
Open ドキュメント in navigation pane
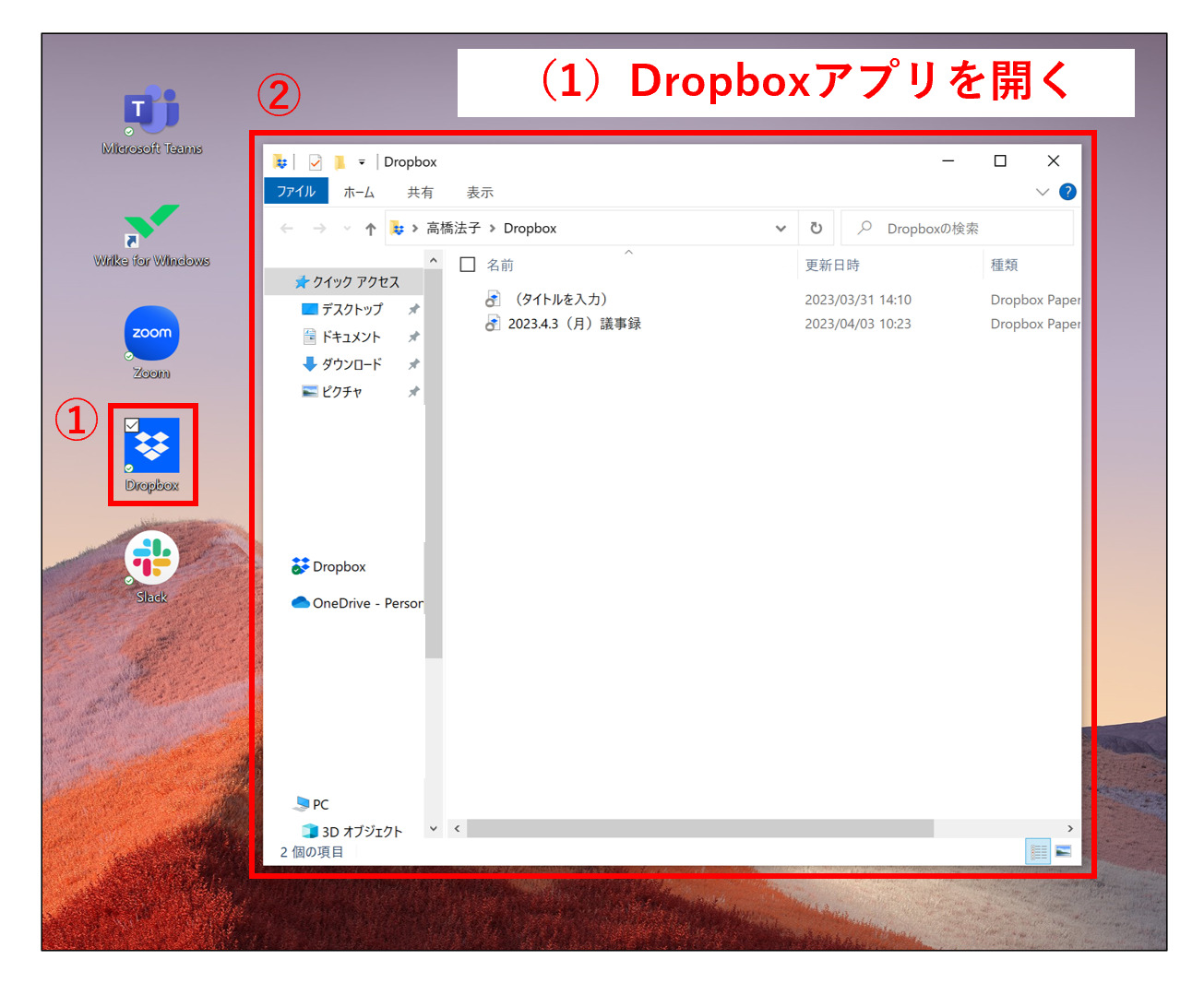(x=351, y=337)
